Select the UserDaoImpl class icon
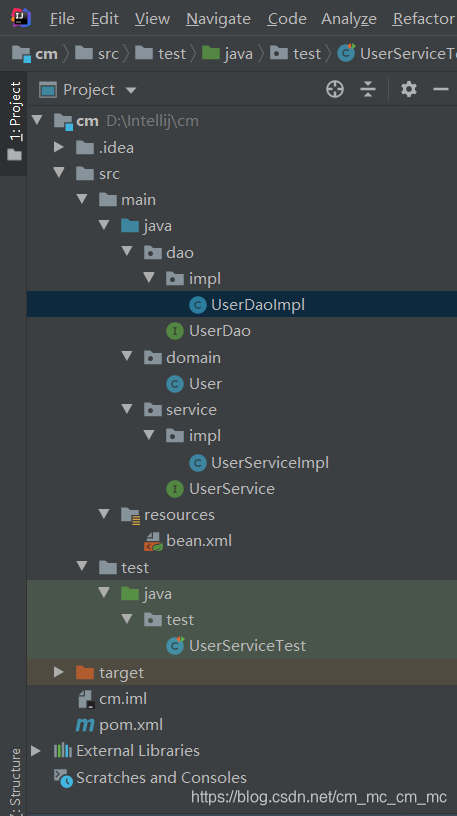Viewport: 457px width, 816px height. [x=197, y=305]
